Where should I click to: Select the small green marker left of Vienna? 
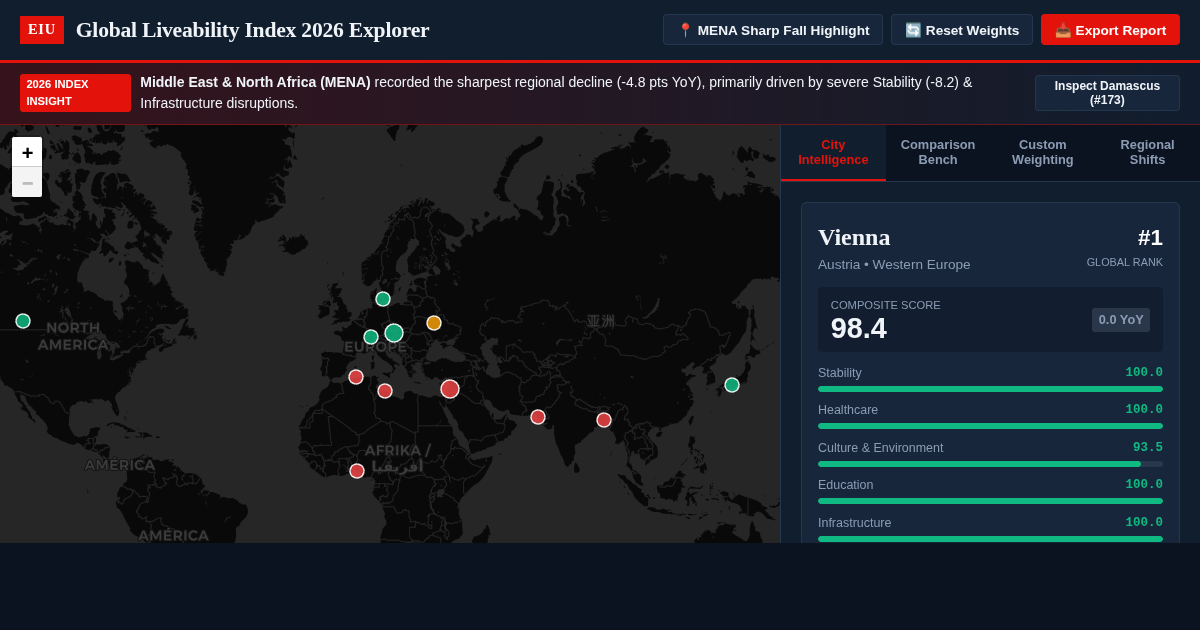tap(371, 337)
